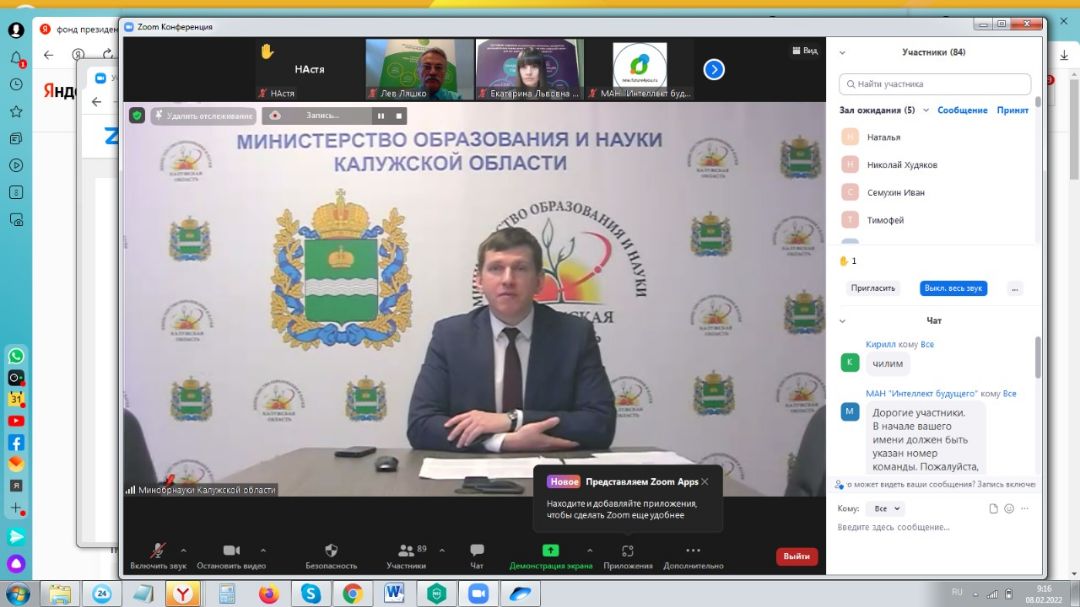This screenshot has height=607, width=1080.
Task: Open Чат chat icon in toolbar
Action: 477,556
